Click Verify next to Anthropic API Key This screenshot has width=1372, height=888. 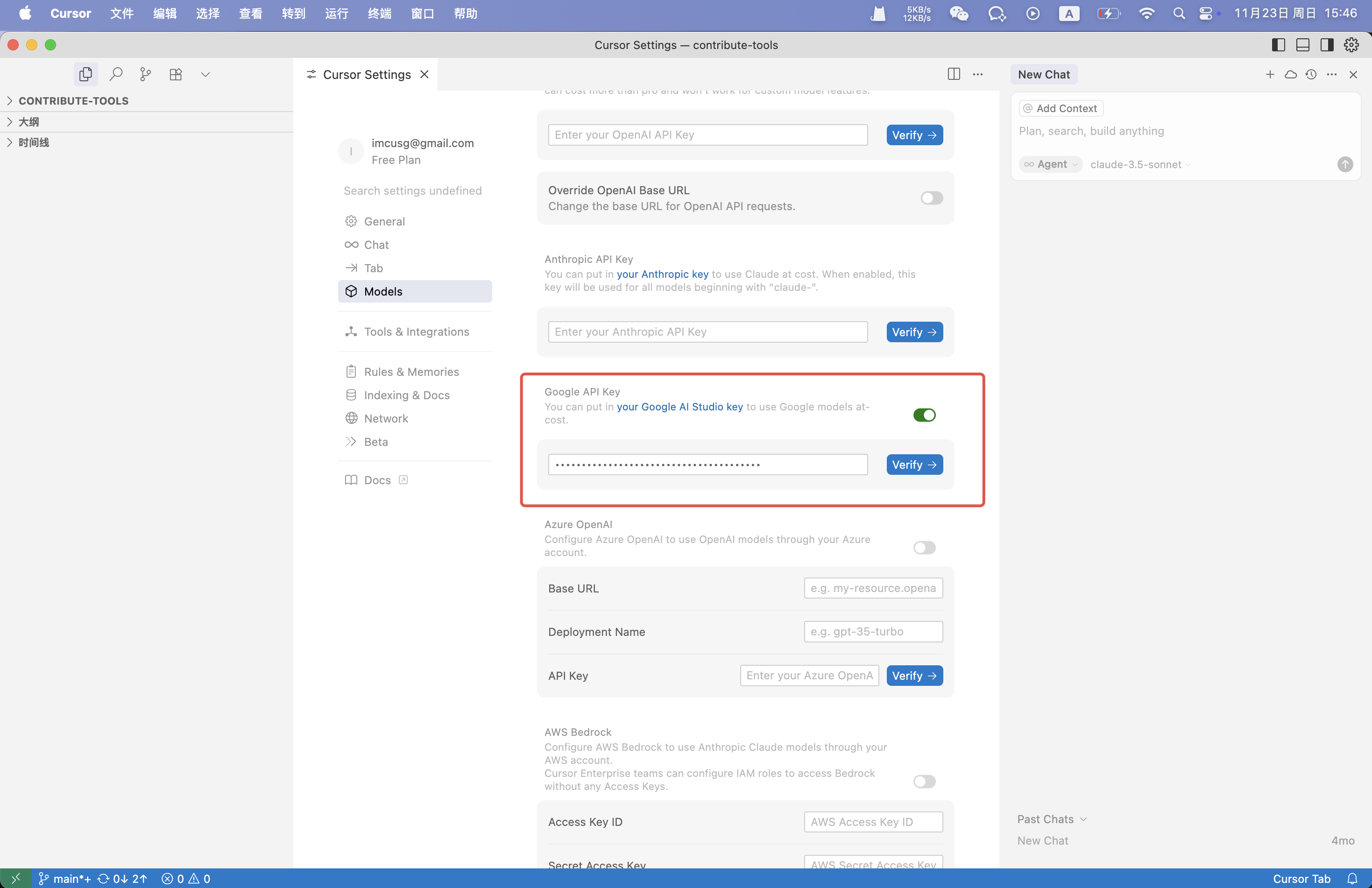[x=914, y=332]
